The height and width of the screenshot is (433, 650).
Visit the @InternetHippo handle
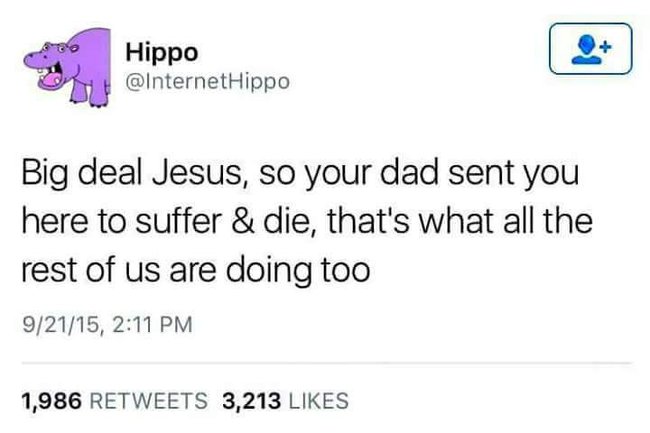pos(207,82)
